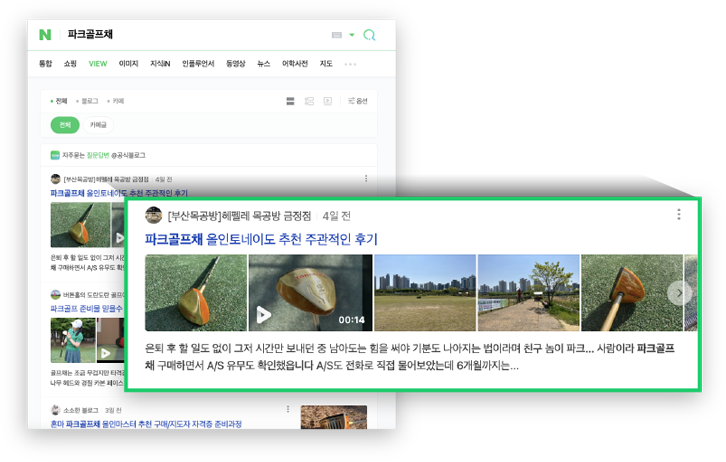Click the avatar in the enlarged result card
The width and height of the screenshot is (726, 462).
click(153, 215)
